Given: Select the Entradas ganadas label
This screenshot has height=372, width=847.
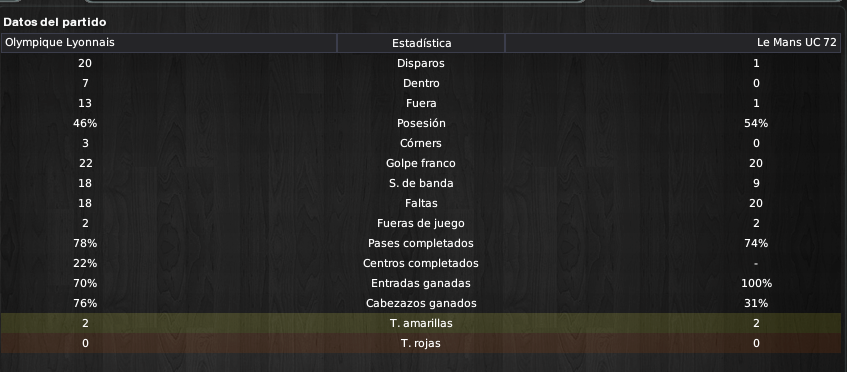Looking at the screenshot, I should click(x=421, y=283).
